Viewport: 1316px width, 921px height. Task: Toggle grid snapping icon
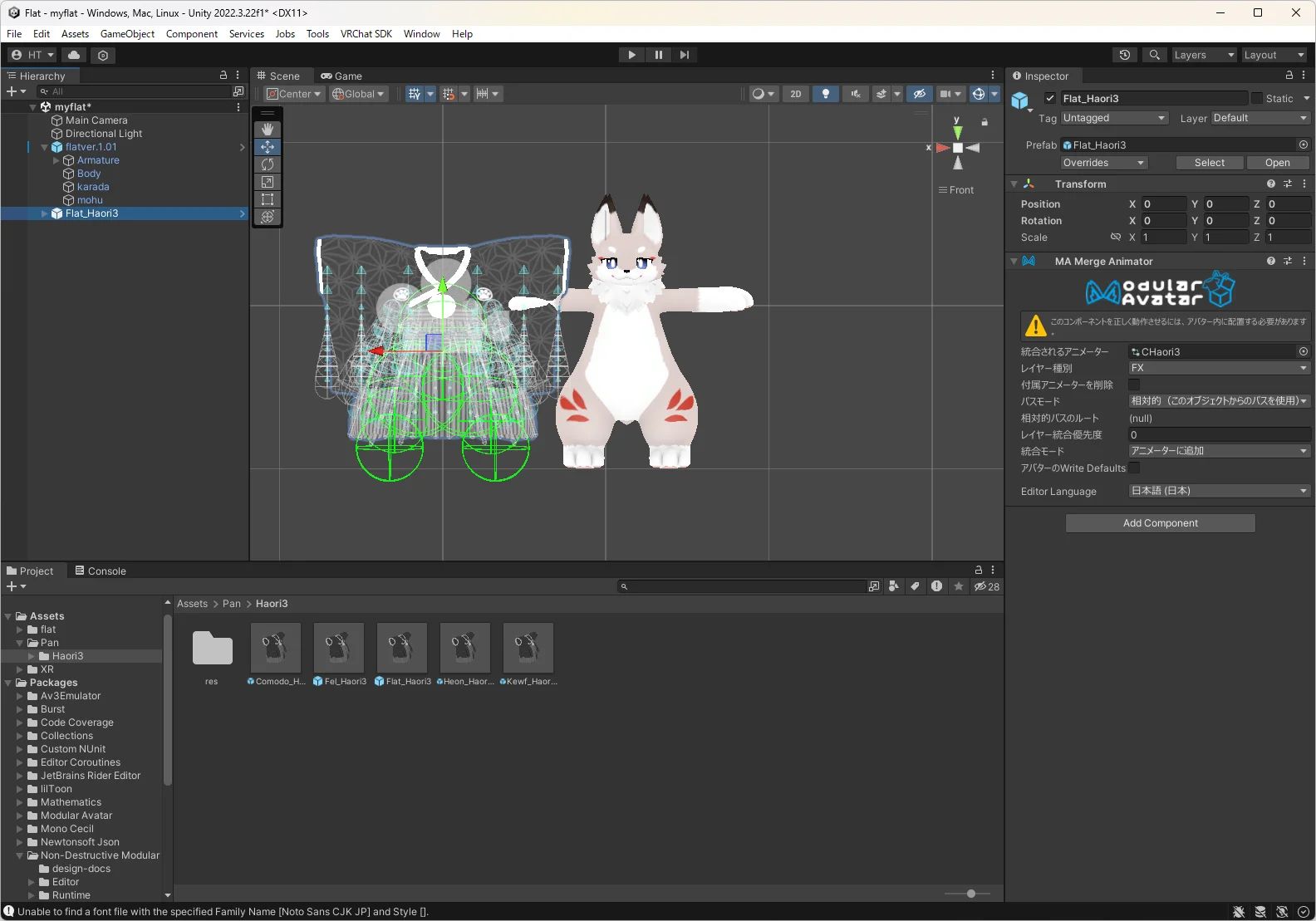449,94
